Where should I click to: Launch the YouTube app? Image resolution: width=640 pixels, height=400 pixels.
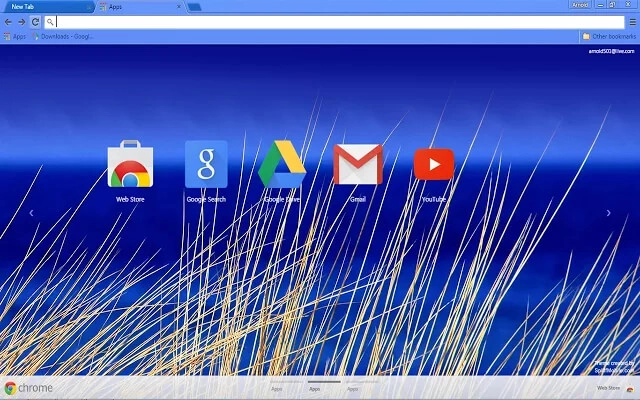[x=434, y=165]
